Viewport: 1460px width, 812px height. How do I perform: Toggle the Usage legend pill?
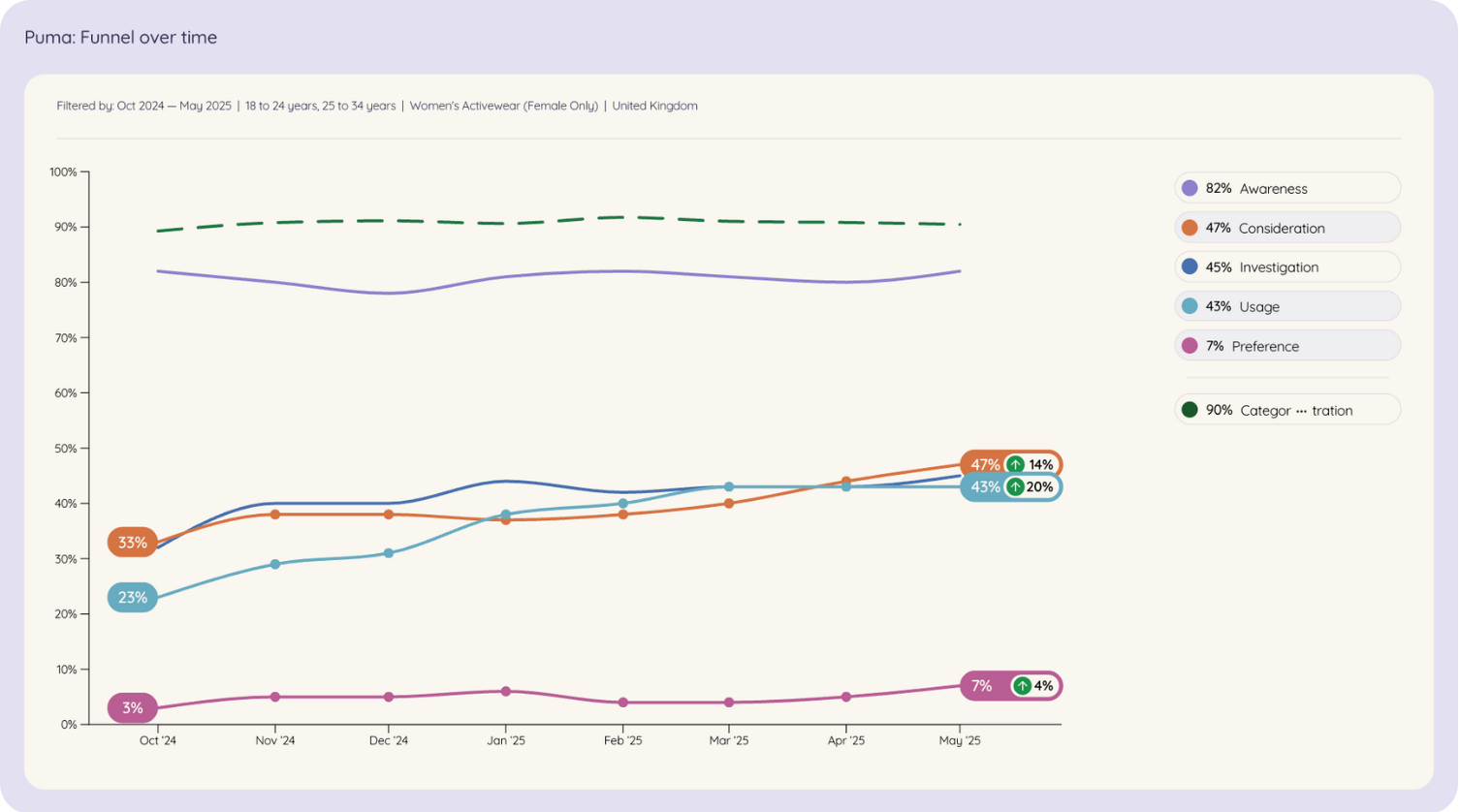[x=1287, y=306]
